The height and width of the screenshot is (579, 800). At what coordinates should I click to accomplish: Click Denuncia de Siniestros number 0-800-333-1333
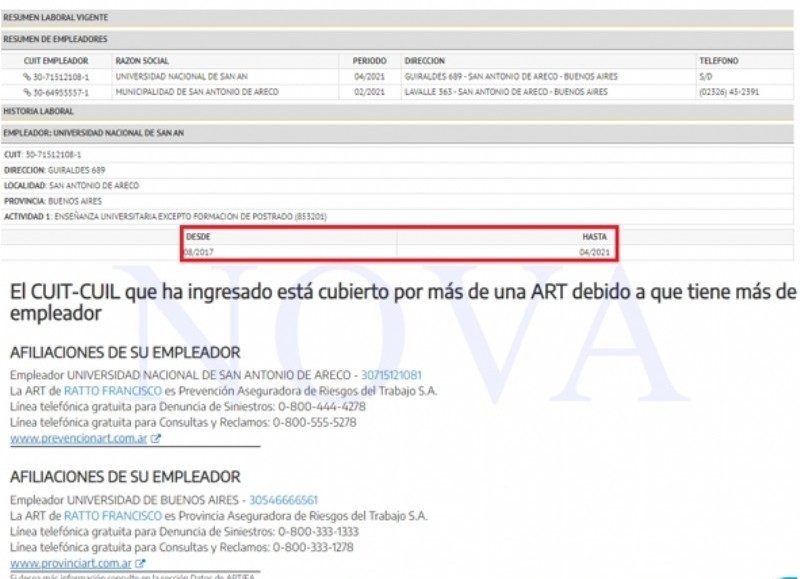(318, 532)
